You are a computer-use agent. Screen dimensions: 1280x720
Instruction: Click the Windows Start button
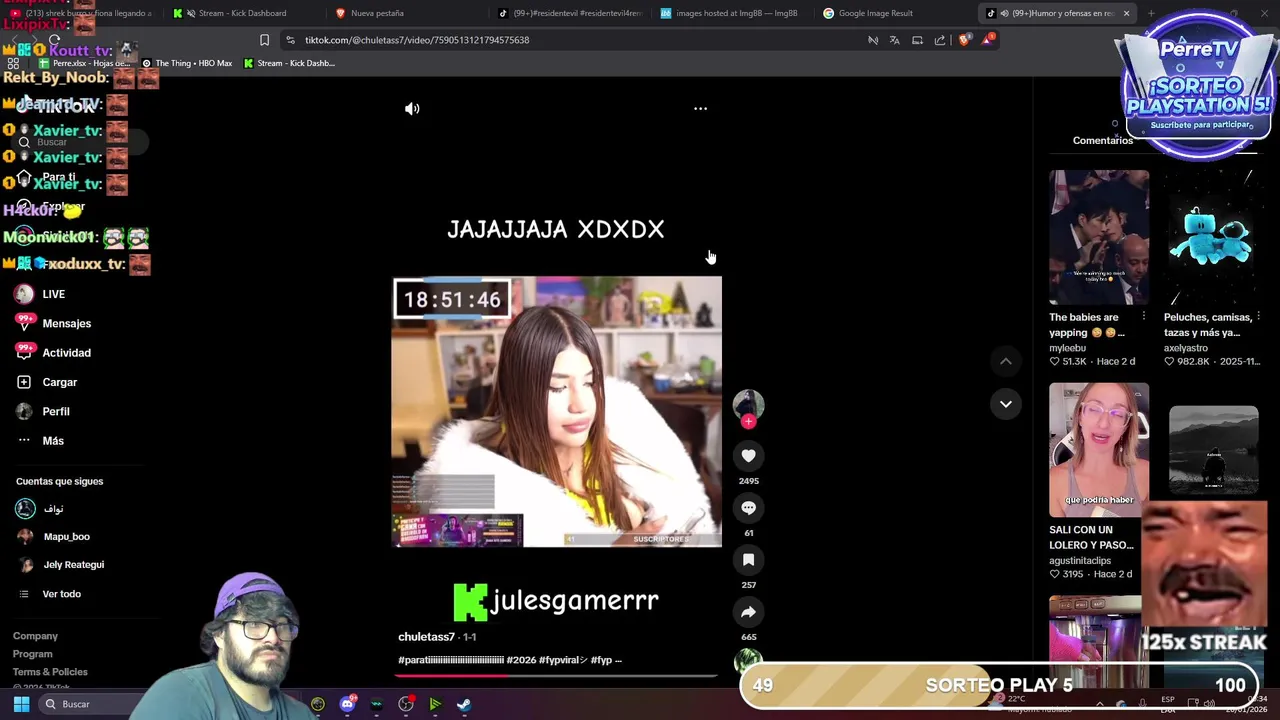pyautogui.click(x=21, y=704)
